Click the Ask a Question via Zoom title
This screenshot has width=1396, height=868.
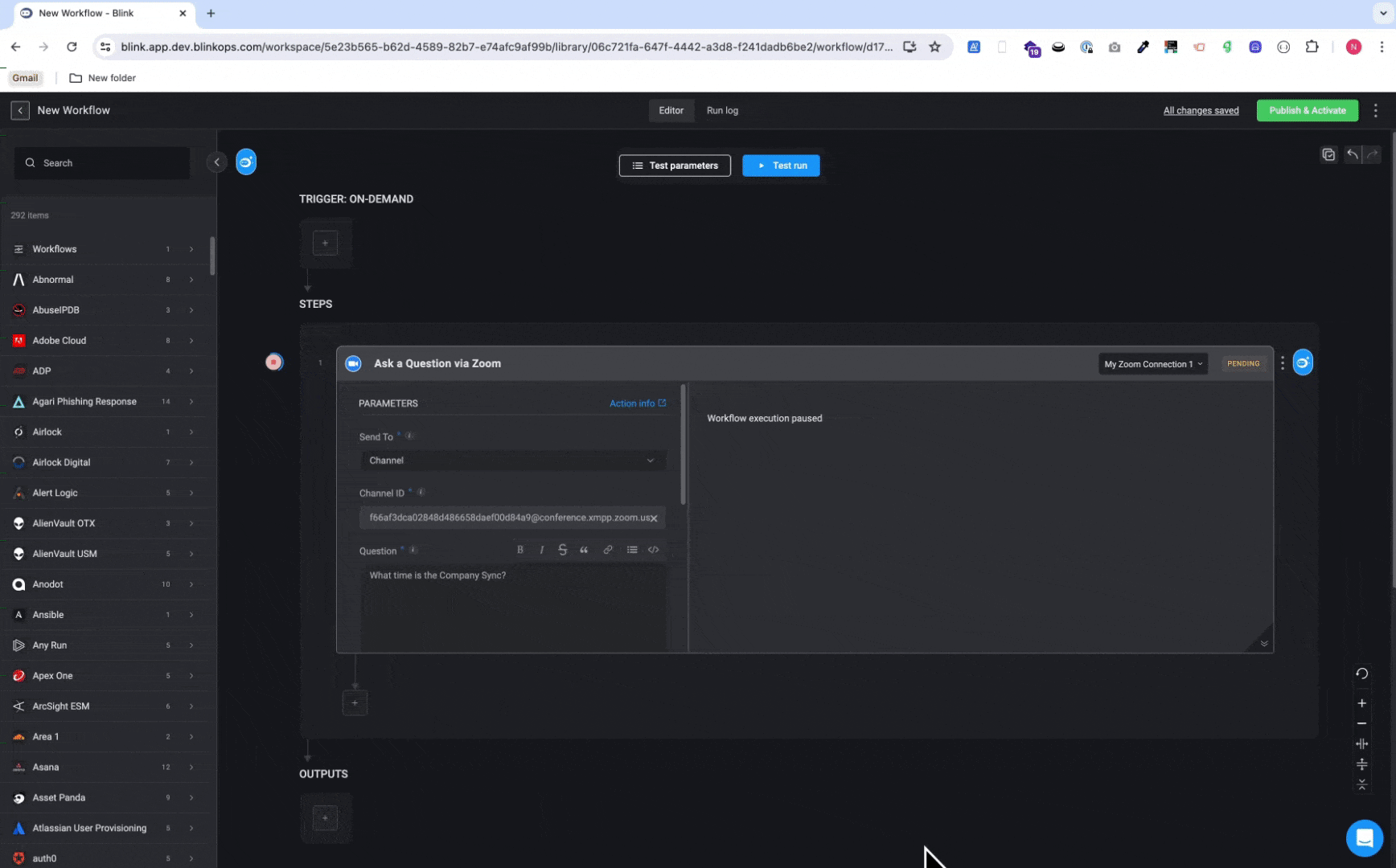[x=437, y=364]
